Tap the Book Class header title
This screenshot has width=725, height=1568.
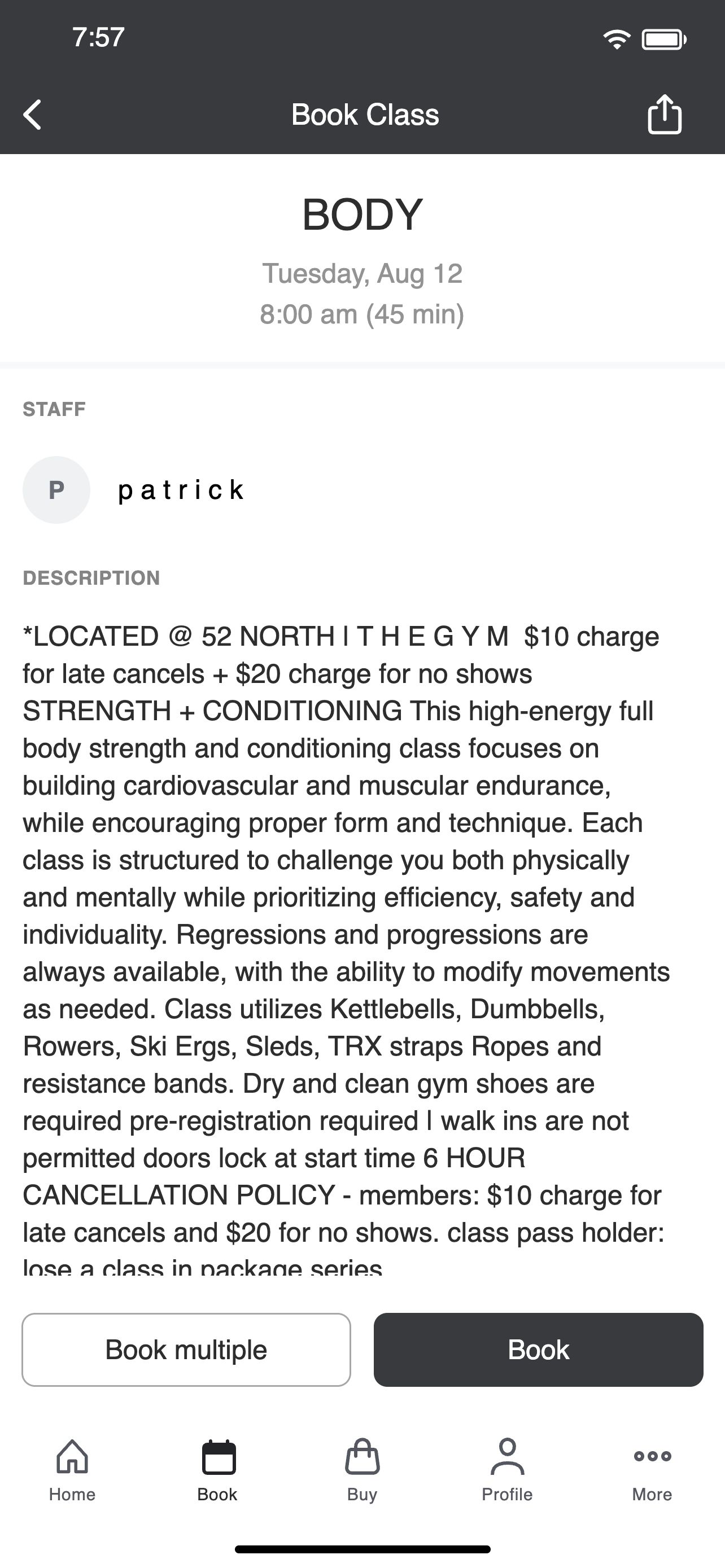[365, 115]
